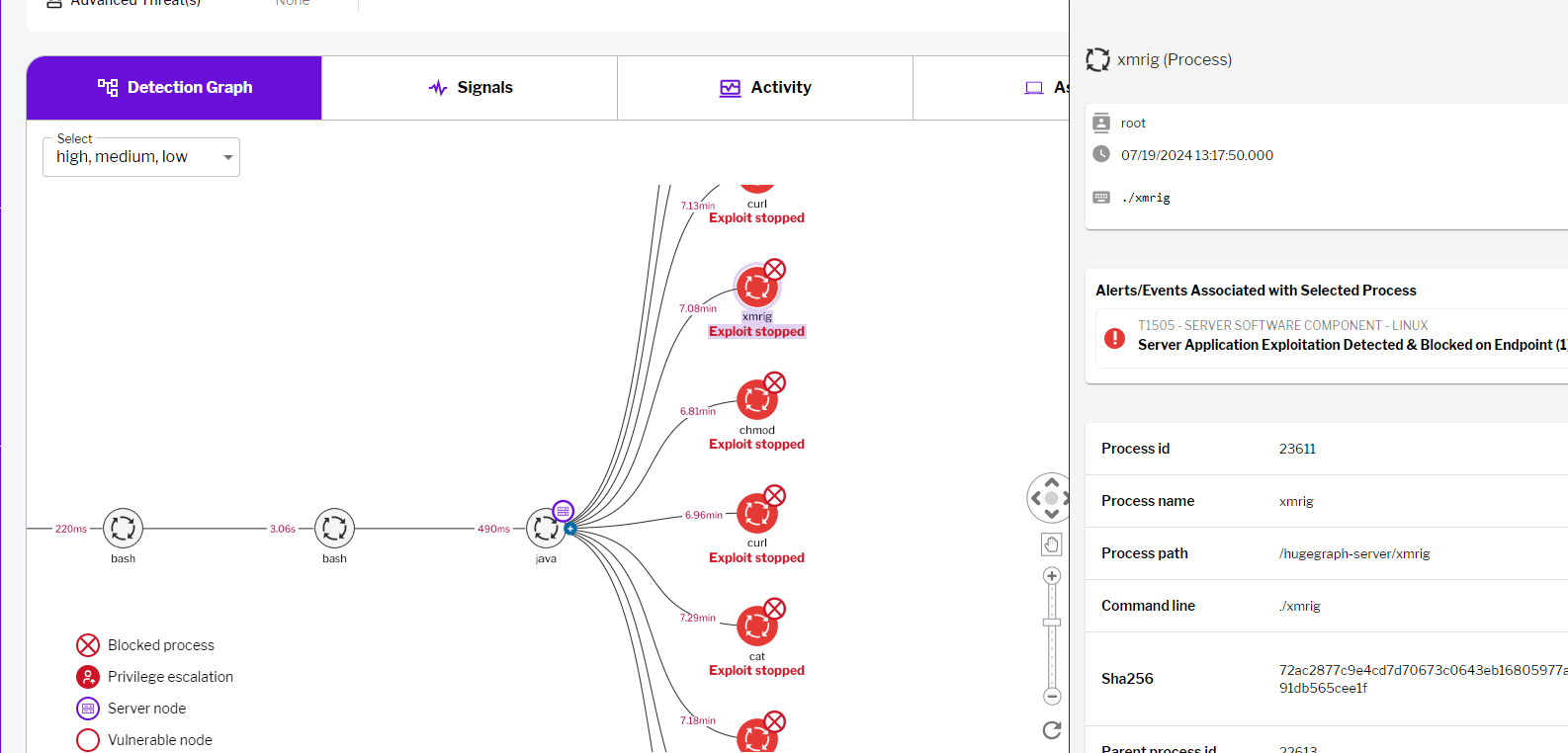Select the curl node with 6.96min edge
The width and height of the screenshot is (1568, 753).
757,514
